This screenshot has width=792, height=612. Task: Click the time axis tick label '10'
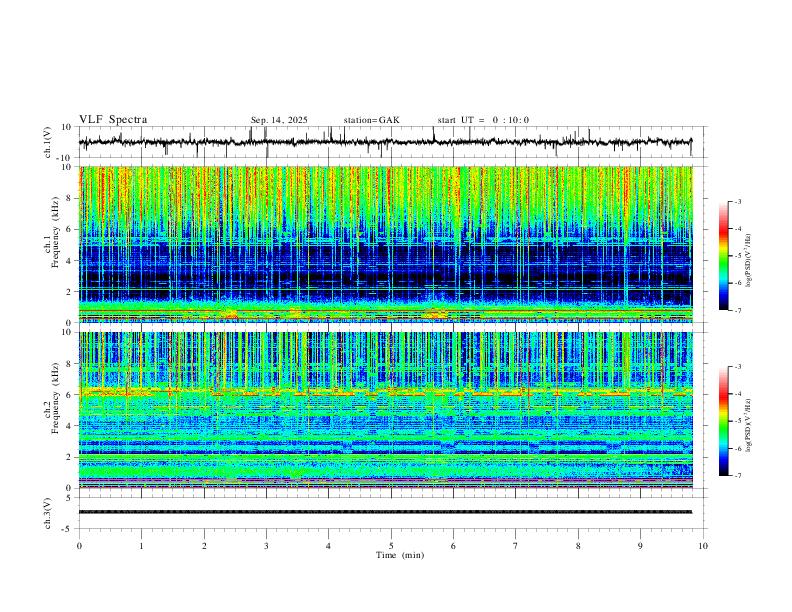(x=703, y=546)
